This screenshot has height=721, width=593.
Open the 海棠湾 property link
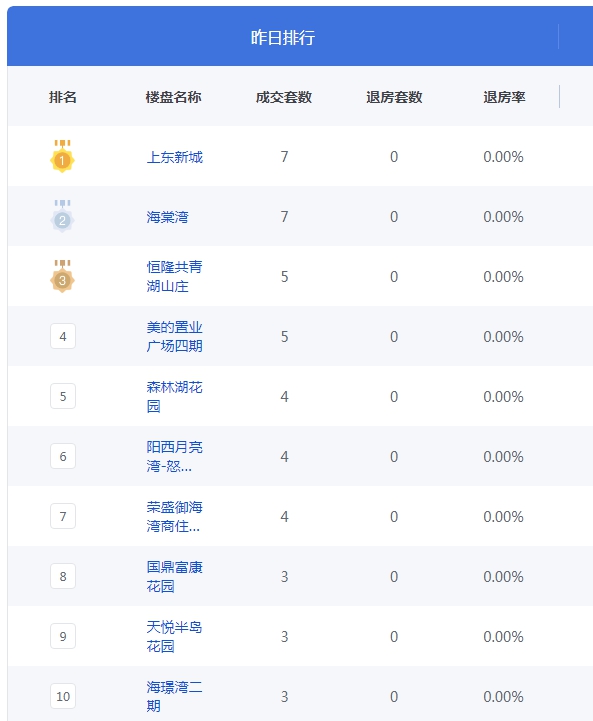click(x=167, y=217)
